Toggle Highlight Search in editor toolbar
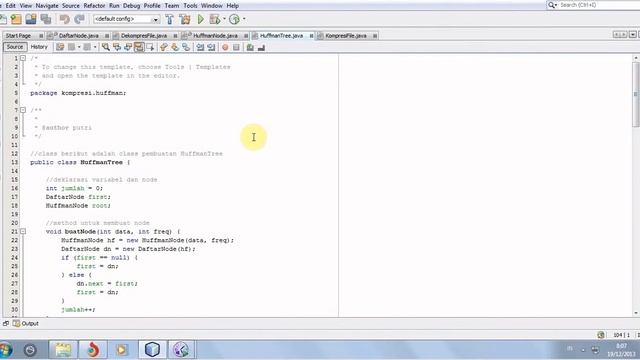The height and width of the screenshot is (360, 640). 139,47
